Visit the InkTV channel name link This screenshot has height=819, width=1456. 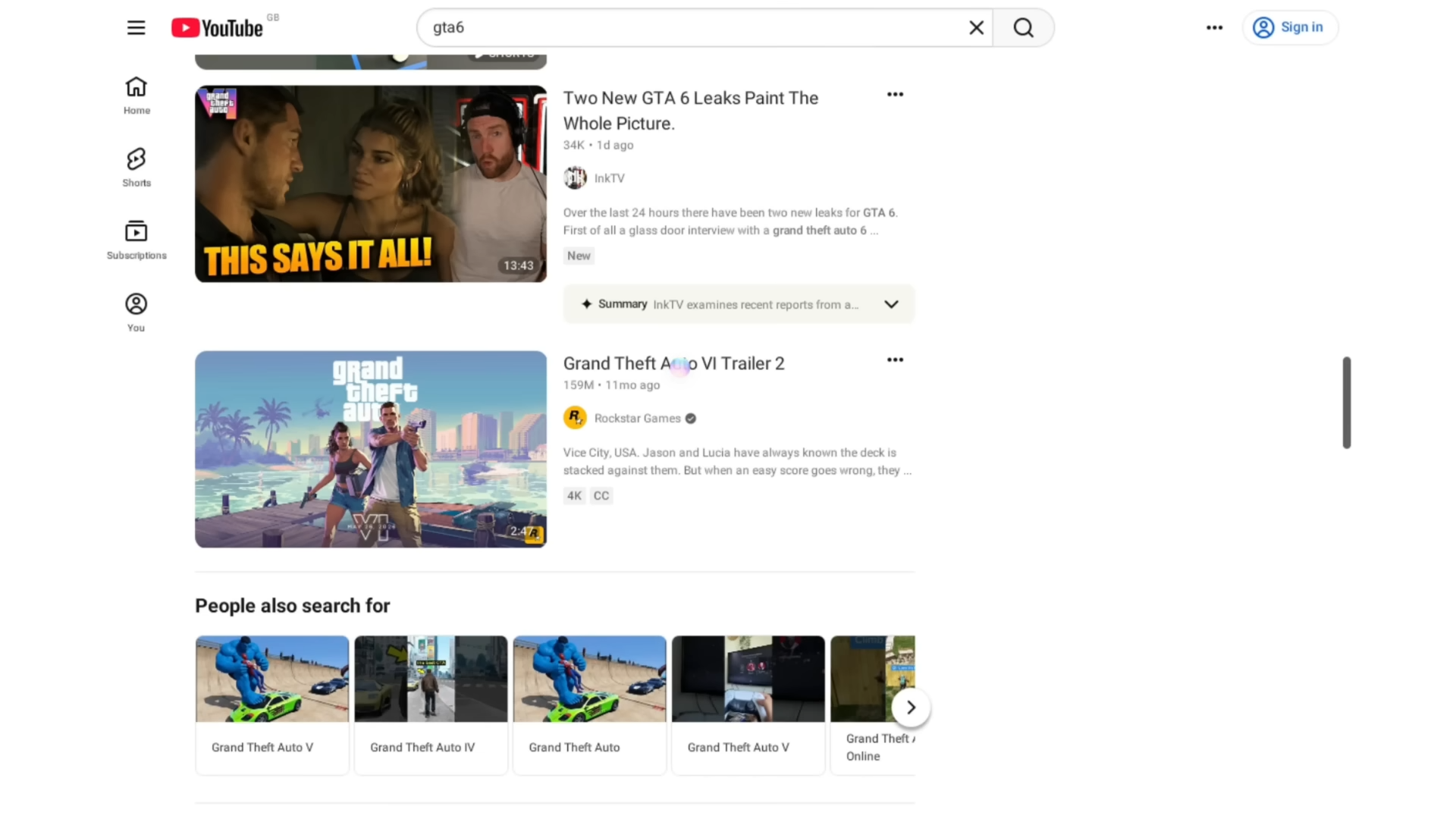609,178
